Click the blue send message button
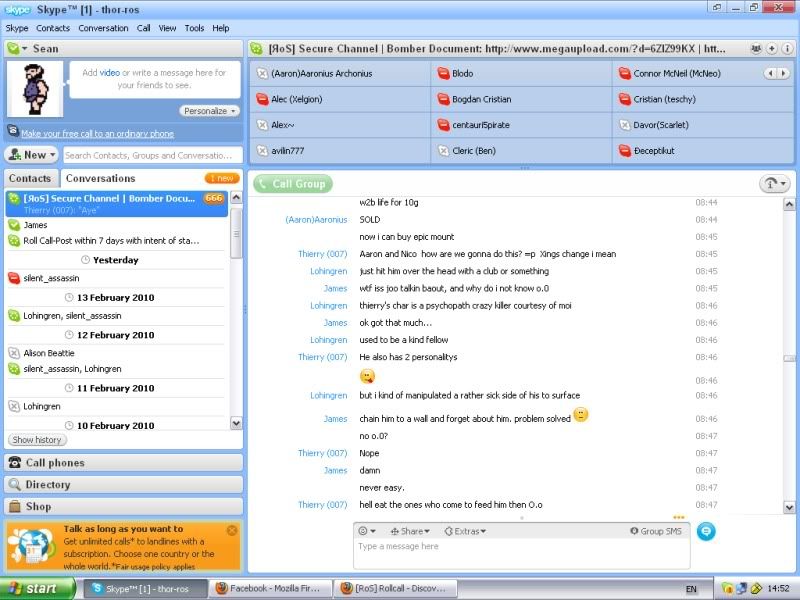Screen dimensions: 800x600 coord(706,532)
